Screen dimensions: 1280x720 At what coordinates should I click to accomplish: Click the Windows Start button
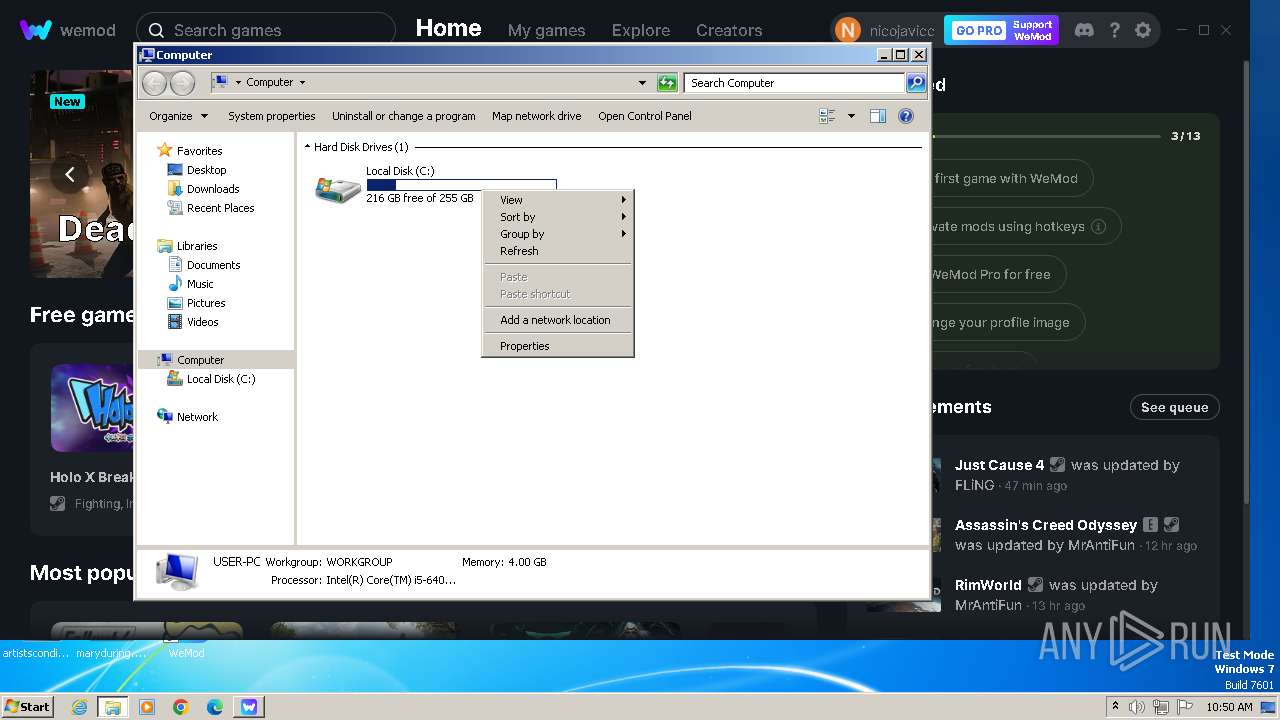[x=28, y=706]
